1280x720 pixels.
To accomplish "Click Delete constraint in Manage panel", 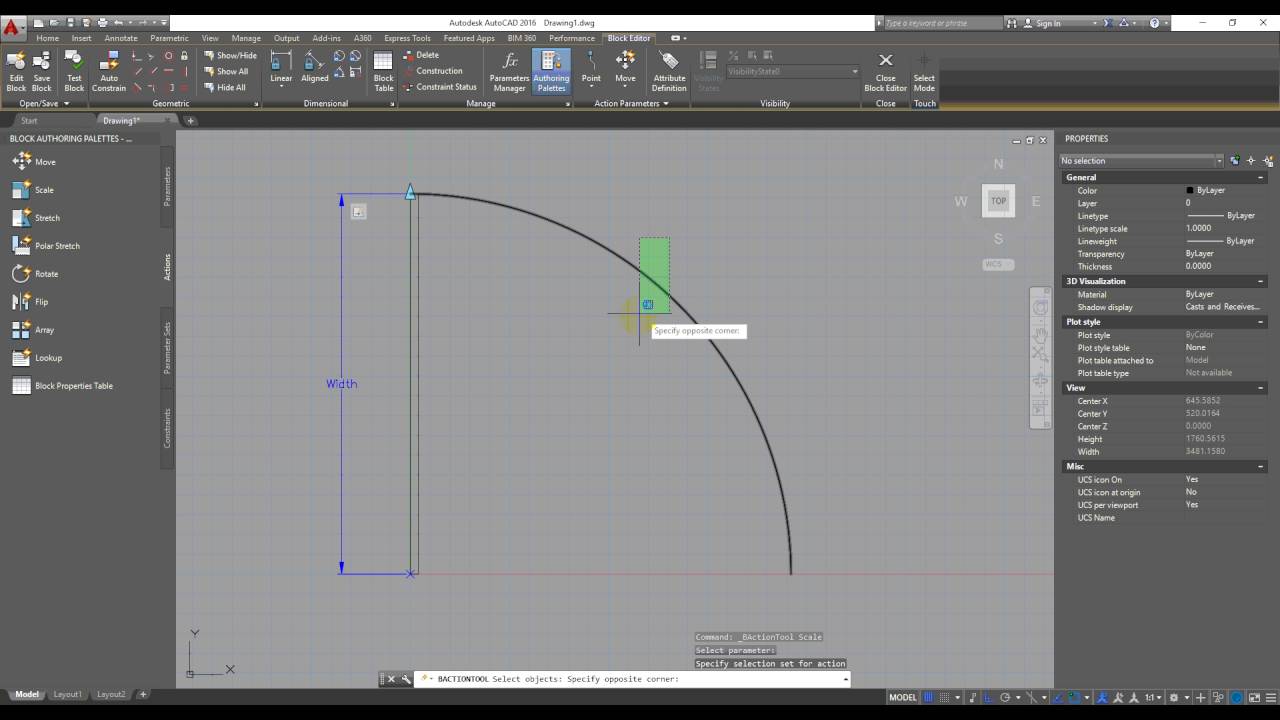I will click(x=421, y=55).
